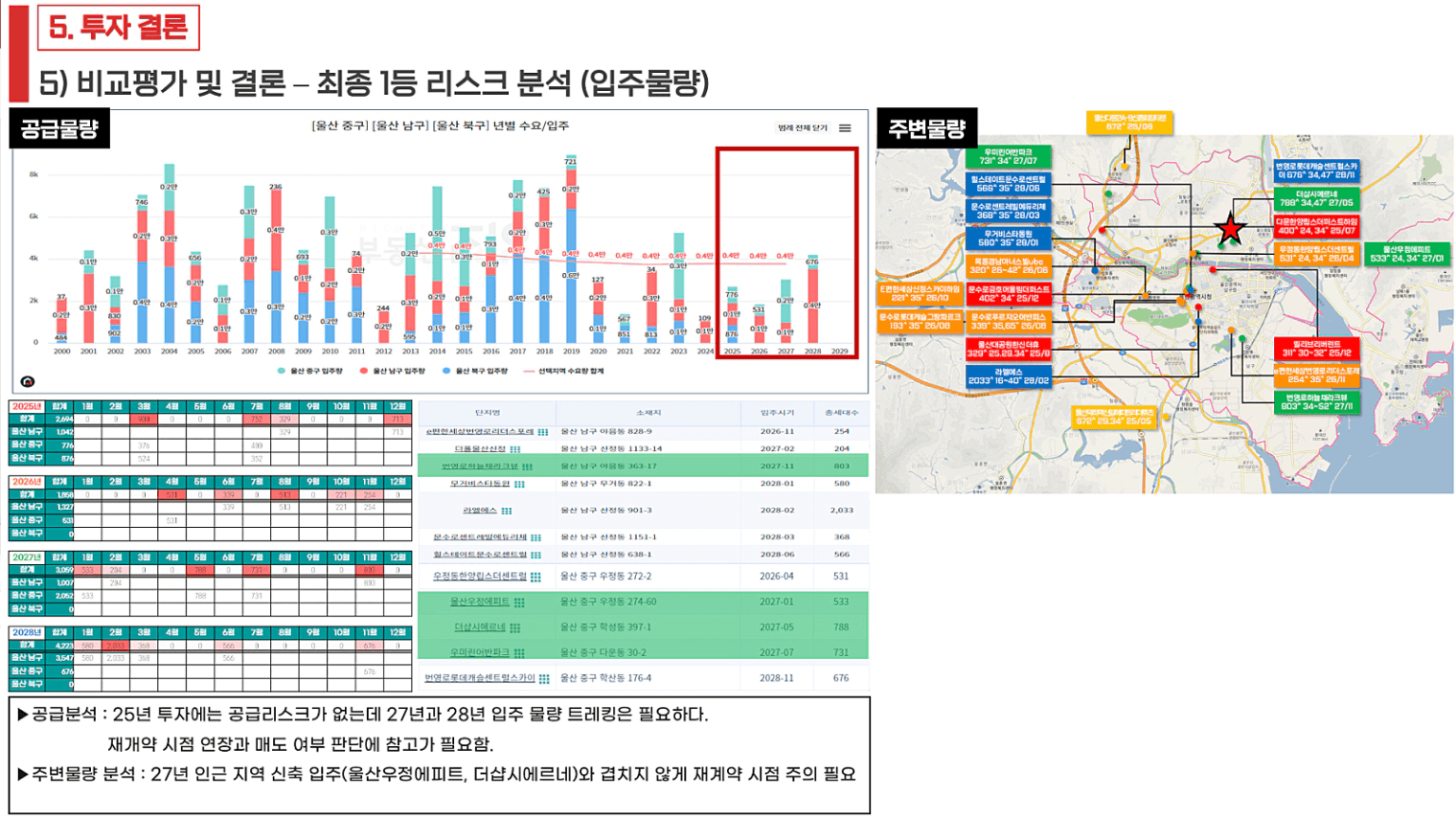The image size is (1456, 819).
Task: Click grid icon beside 무거비스타동원
Action: (x=519, y=485)
